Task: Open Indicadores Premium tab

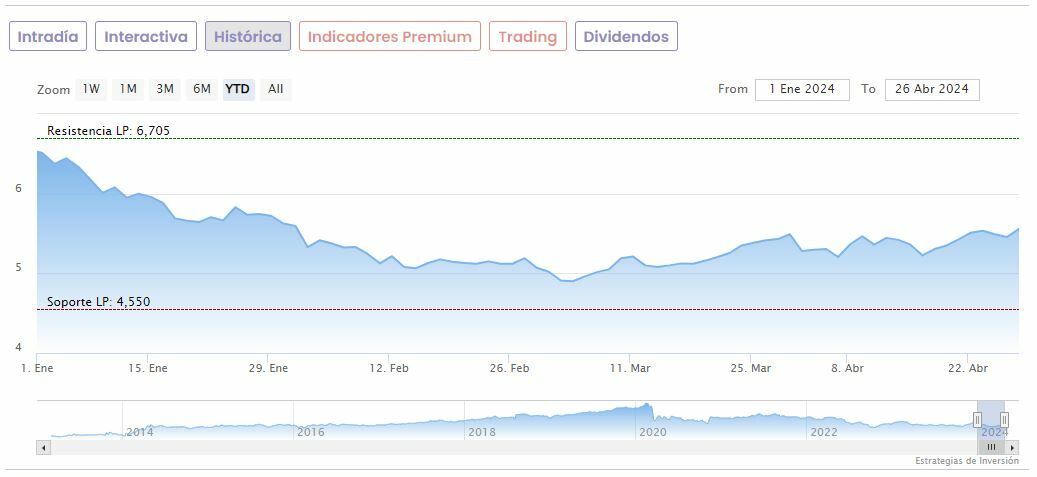Action: coord(389,37)
